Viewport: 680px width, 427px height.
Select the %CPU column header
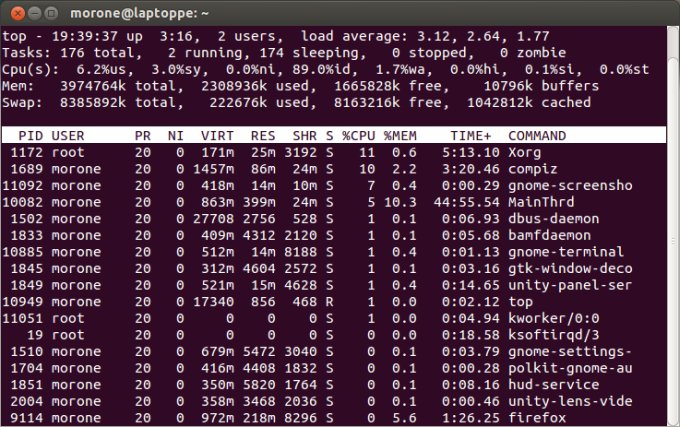(x=359, y=136)
